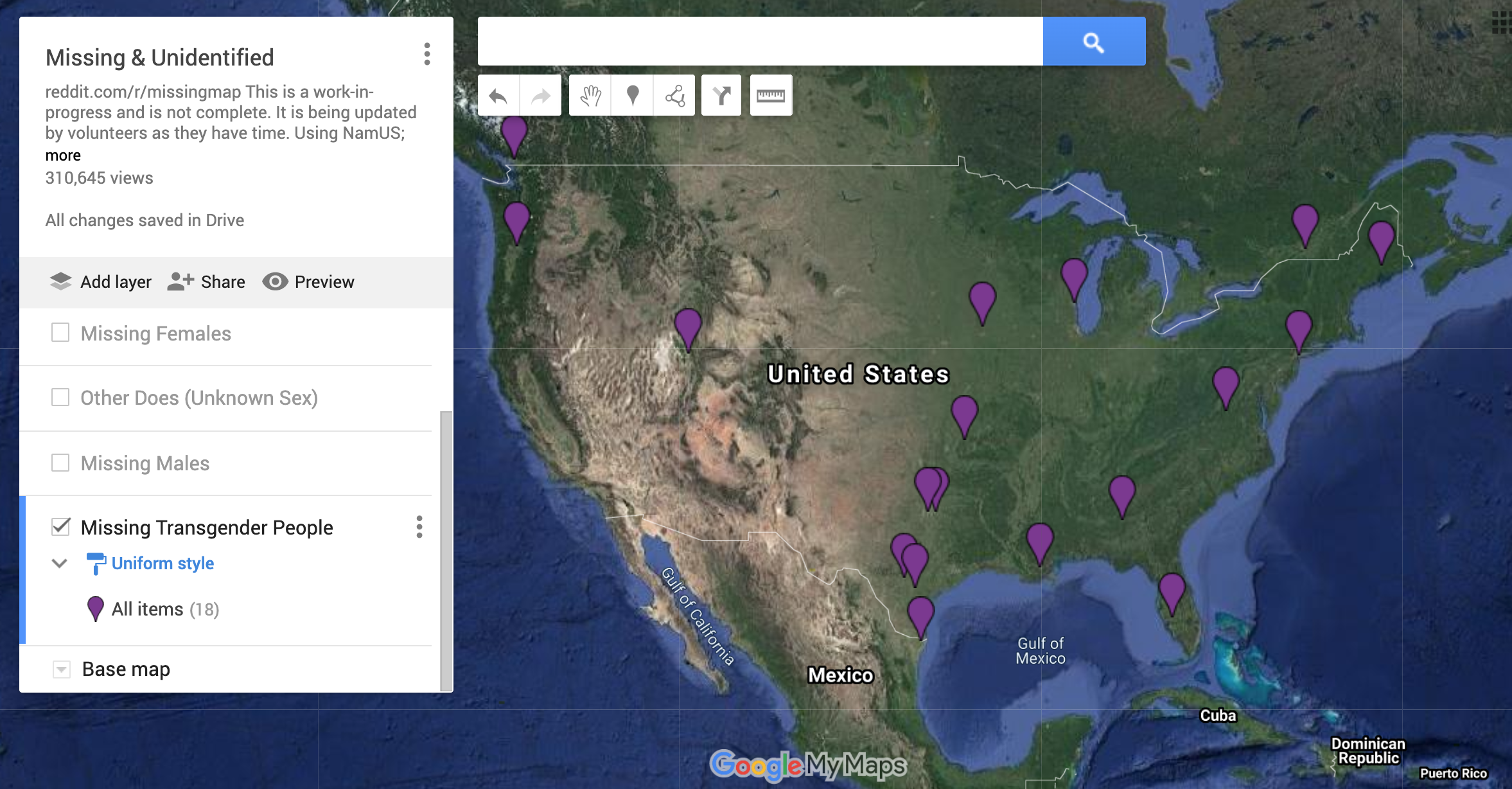Open the Uniform style link
This screenshot has height=789, width=1512.
pyautogui.click(x=163, y=563)
